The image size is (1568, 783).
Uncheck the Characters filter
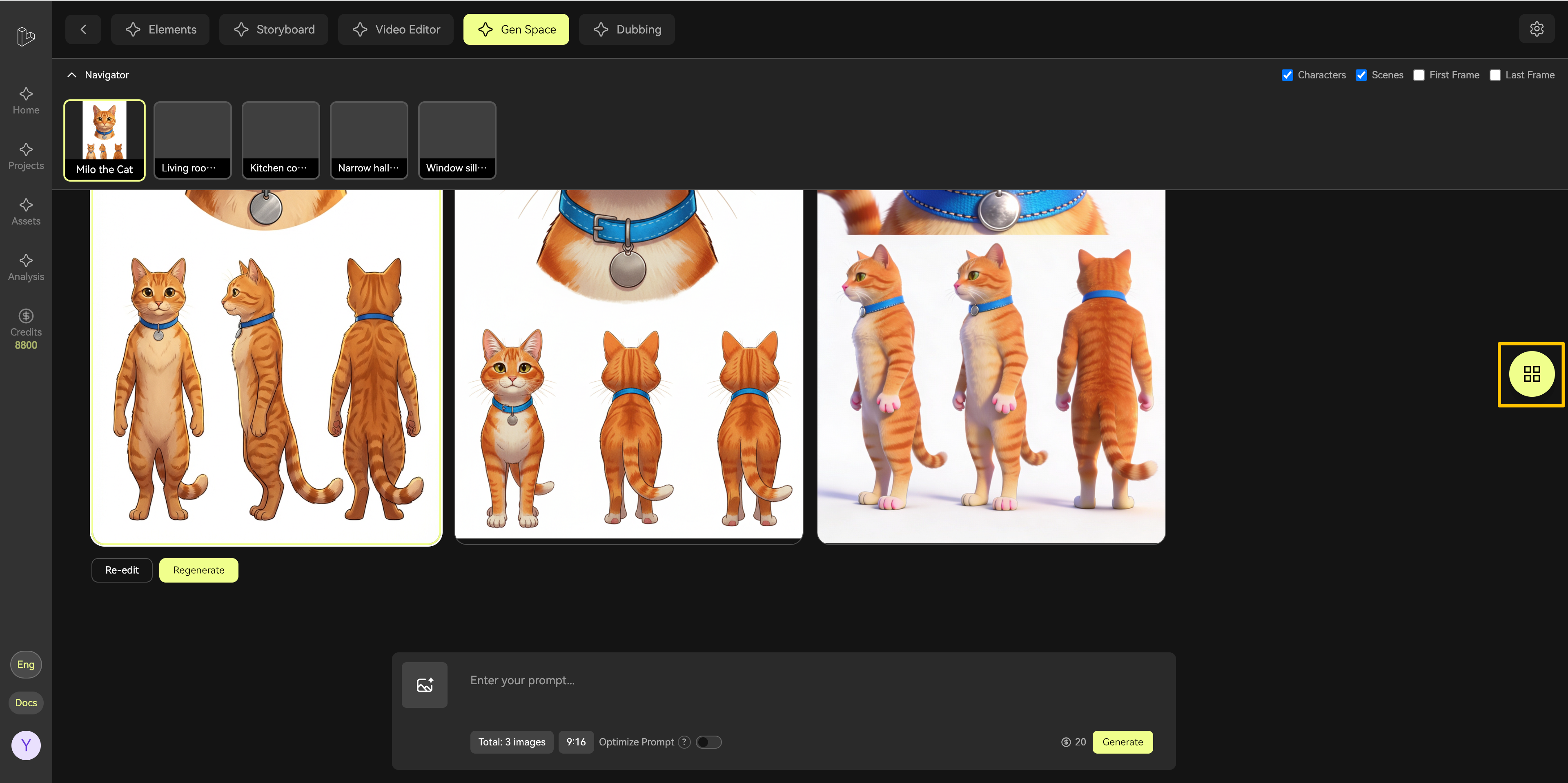click(x=1287, y=75)
